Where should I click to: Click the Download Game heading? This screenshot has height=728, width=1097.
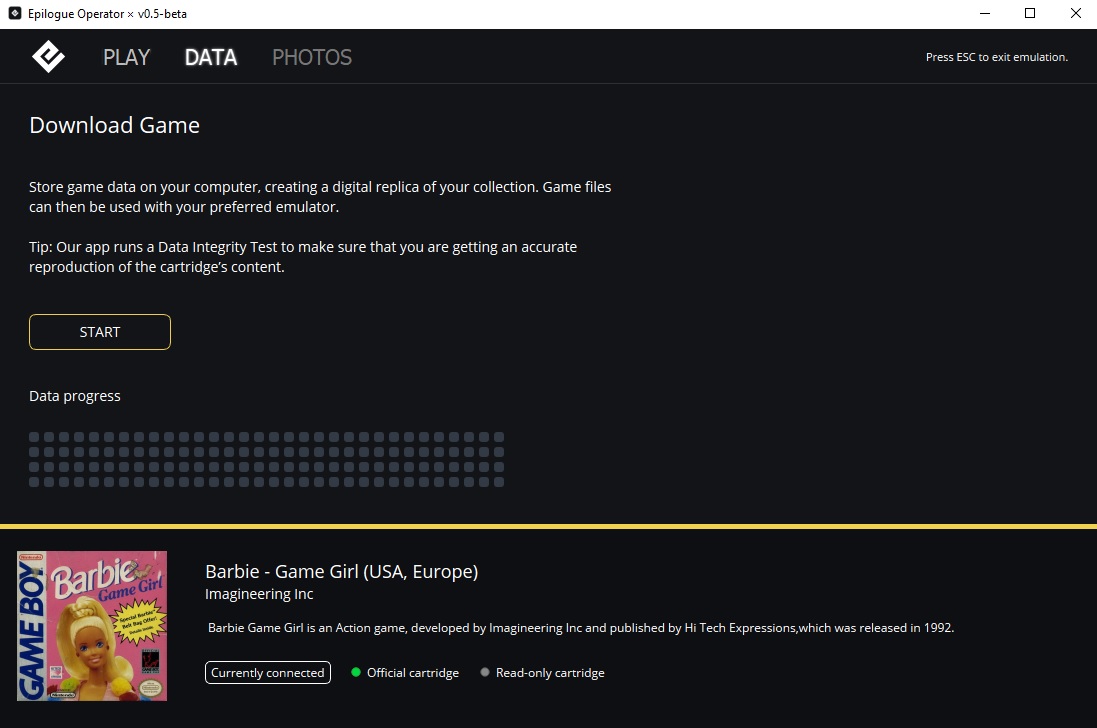click(114, 125)
